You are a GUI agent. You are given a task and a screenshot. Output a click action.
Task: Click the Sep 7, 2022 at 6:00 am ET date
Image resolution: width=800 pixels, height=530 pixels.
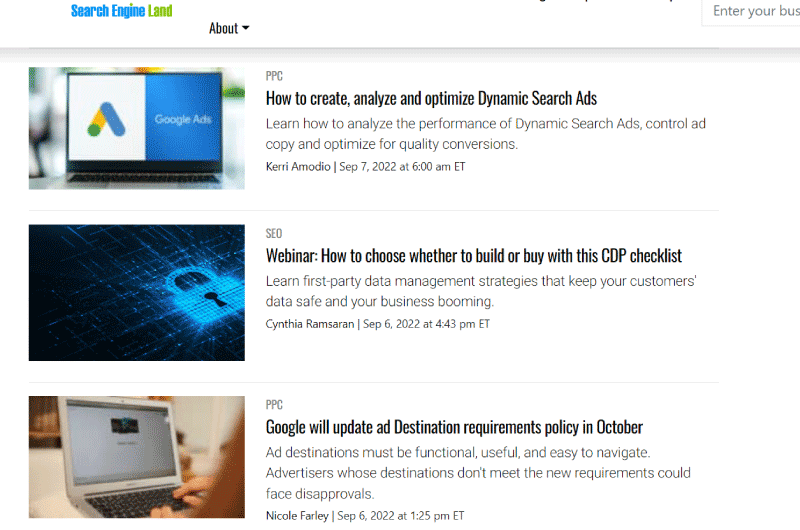pos(402,167)
